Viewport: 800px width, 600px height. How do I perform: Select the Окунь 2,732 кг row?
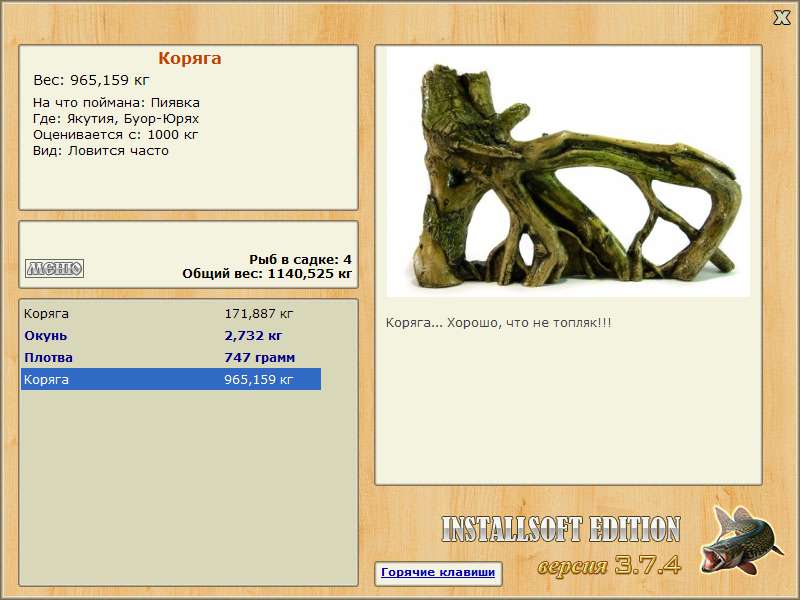click(x=171, y=336)
